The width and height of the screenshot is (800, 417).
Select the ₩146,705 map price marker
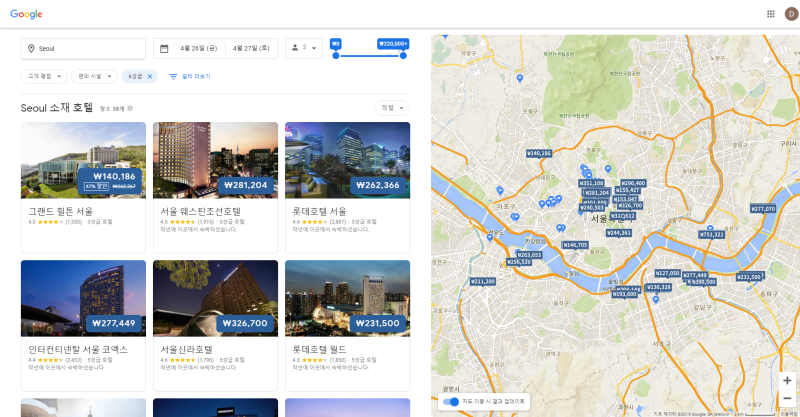tap(576, 245)
